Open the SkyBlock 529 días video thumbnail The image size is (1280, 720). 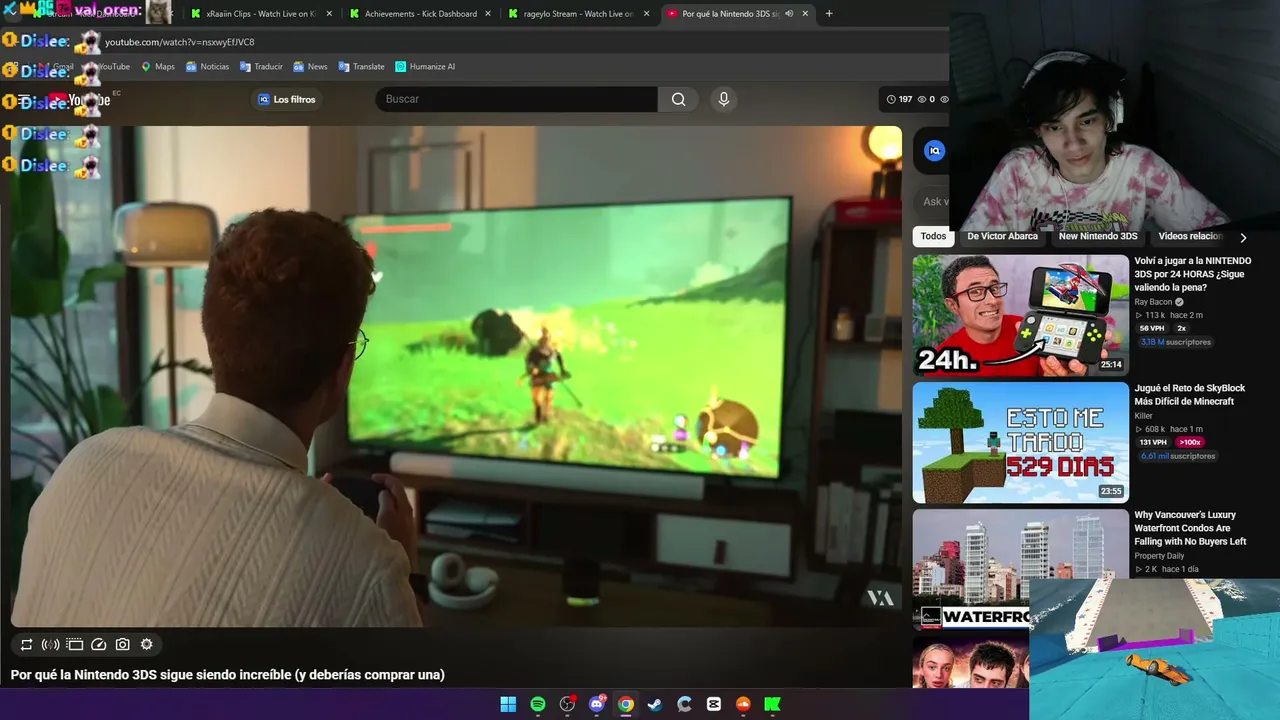(x=1020, y=442)
